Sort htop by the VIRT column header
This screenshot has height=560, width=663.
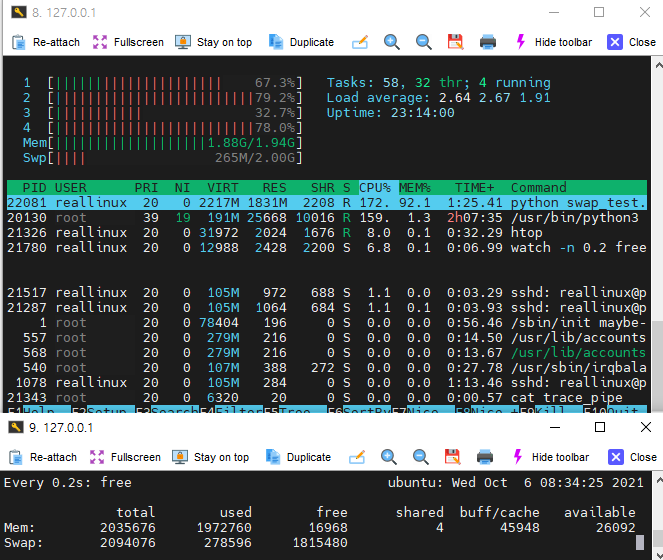[223, 187]
